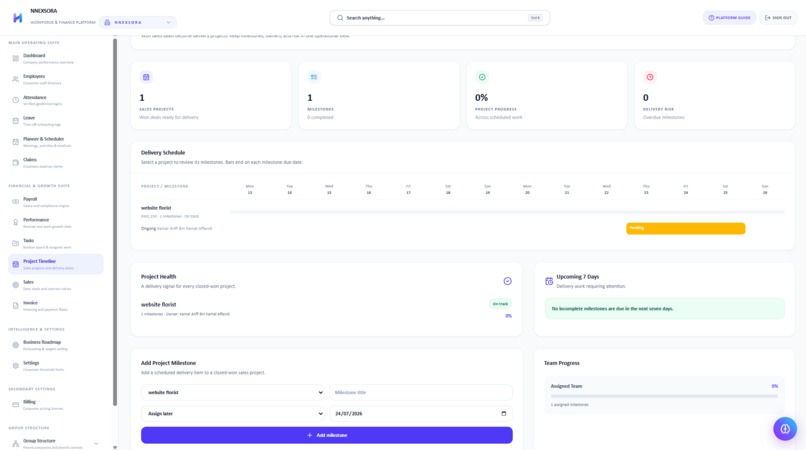Expand the Group Structure chevron
This screenshot has width=806, height=450.
(96, 443)
